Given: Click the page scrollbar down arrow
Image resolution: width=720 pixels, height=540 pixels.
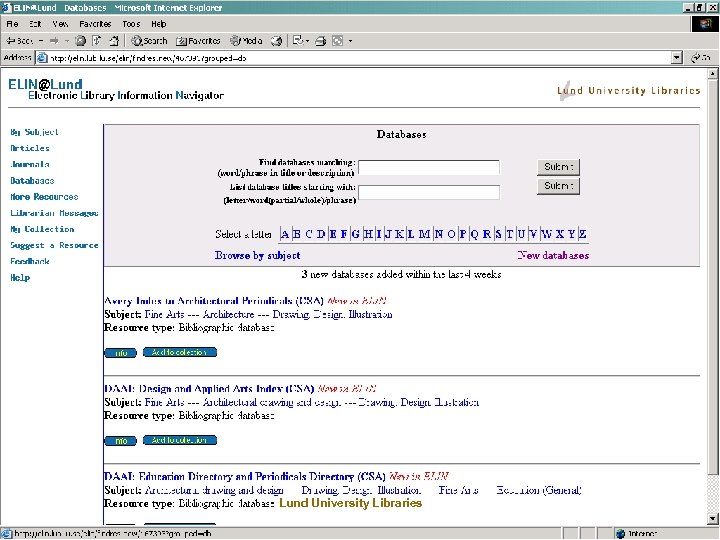Looking at the screenshot, I should (712, 519).
